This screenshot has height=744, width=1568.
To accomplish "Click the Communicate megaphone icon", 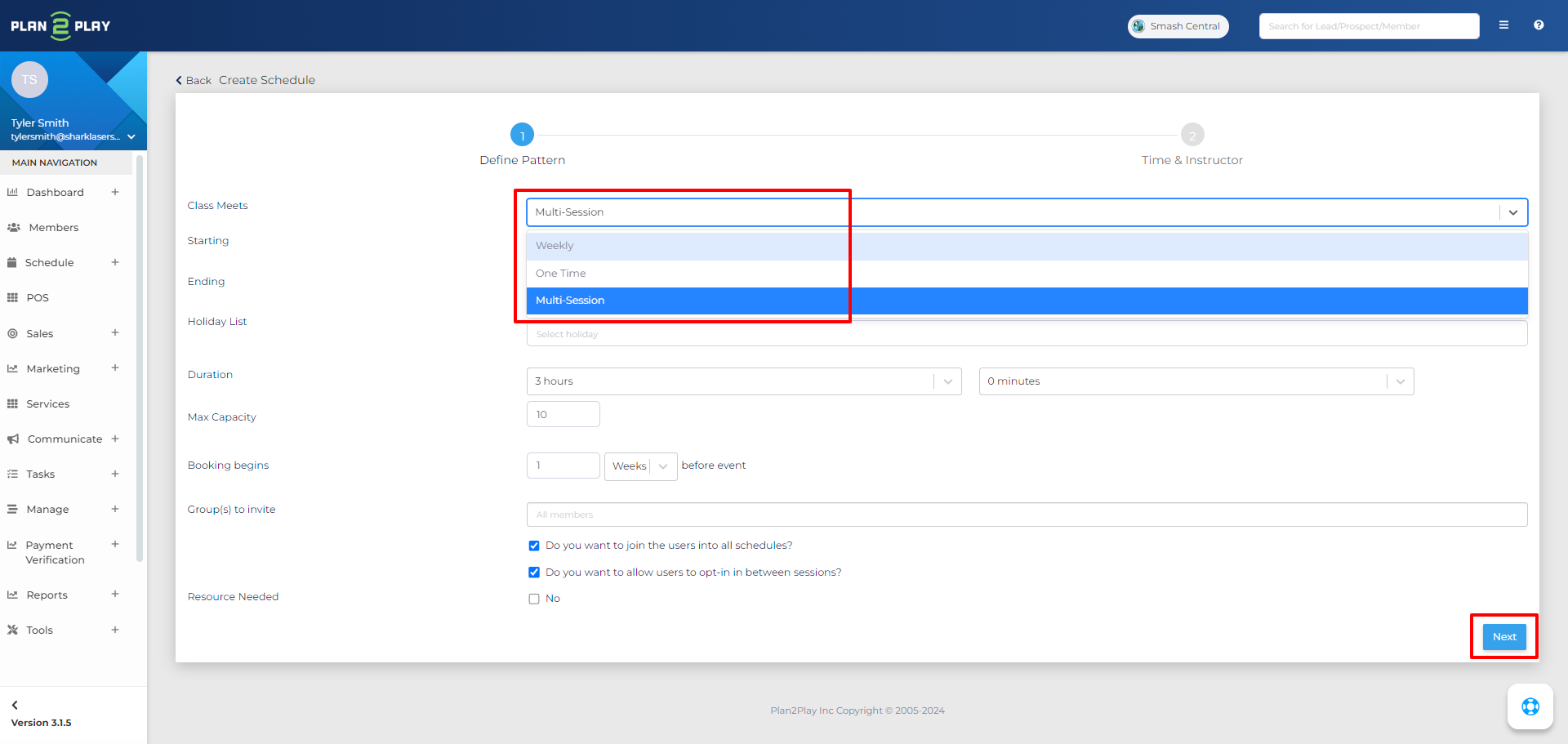I will 13,439.
